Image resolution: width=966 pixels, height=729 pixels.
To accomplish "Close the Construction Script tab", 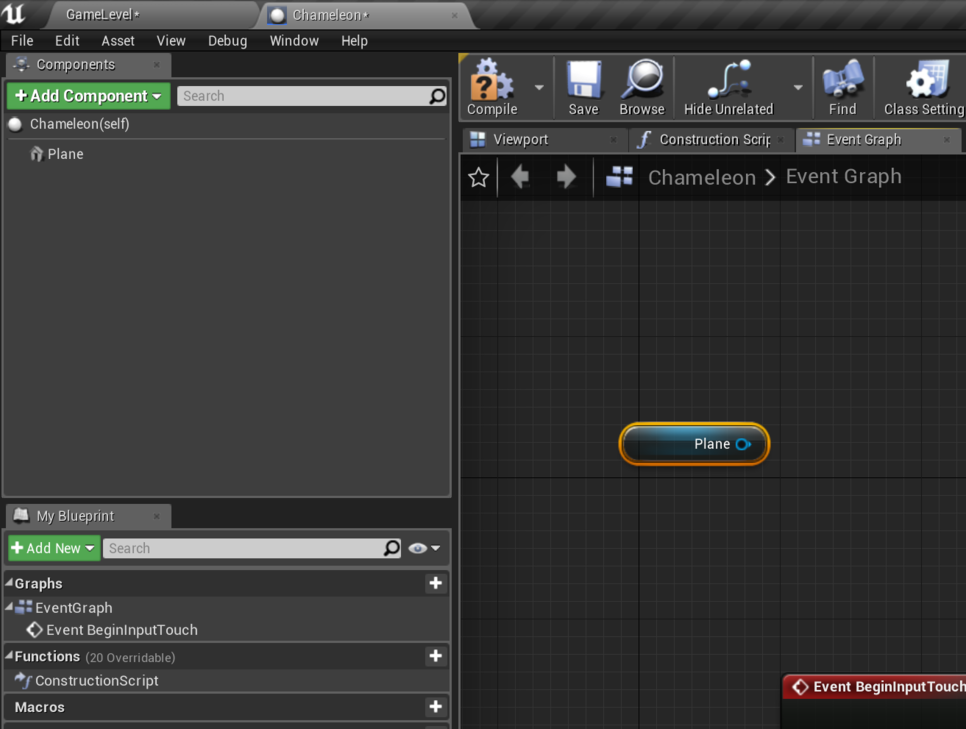I will click(781, 140).
